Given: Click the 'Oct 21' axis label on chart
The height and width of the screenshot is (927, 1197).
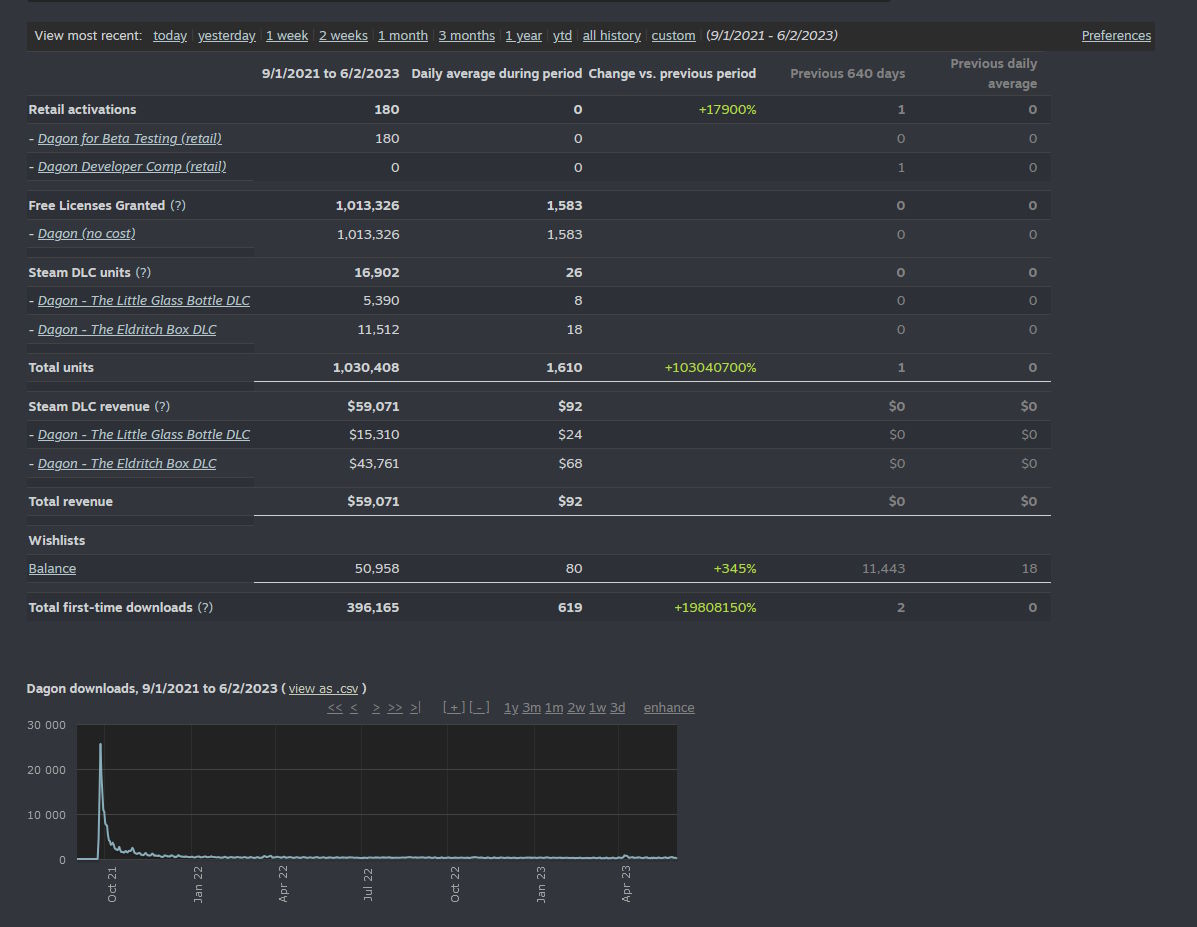Looking at the screenshot, I should coord(112,884).
